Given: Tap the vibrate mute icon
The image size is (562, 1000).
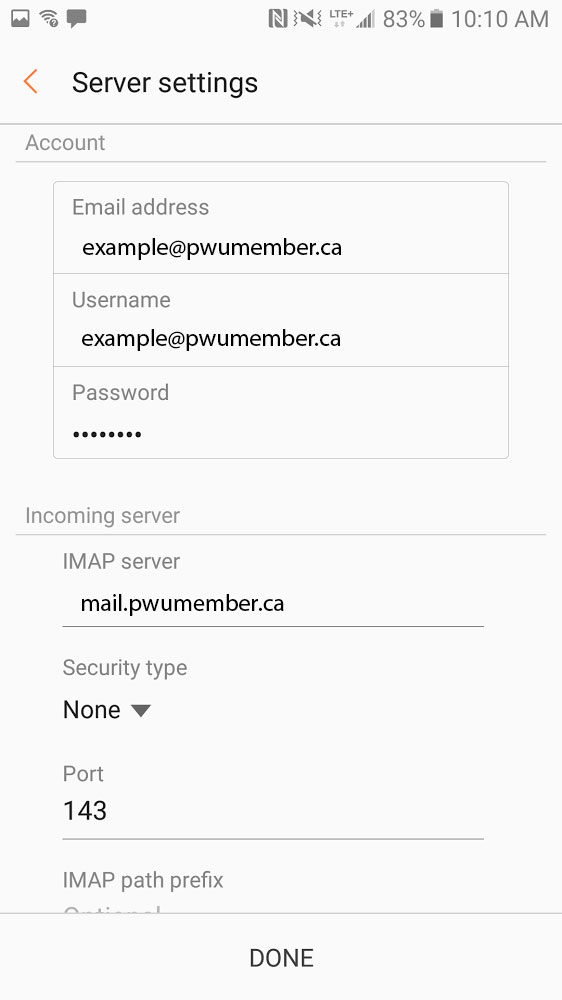Looking at the screenshot, I should tap(307, 19).
